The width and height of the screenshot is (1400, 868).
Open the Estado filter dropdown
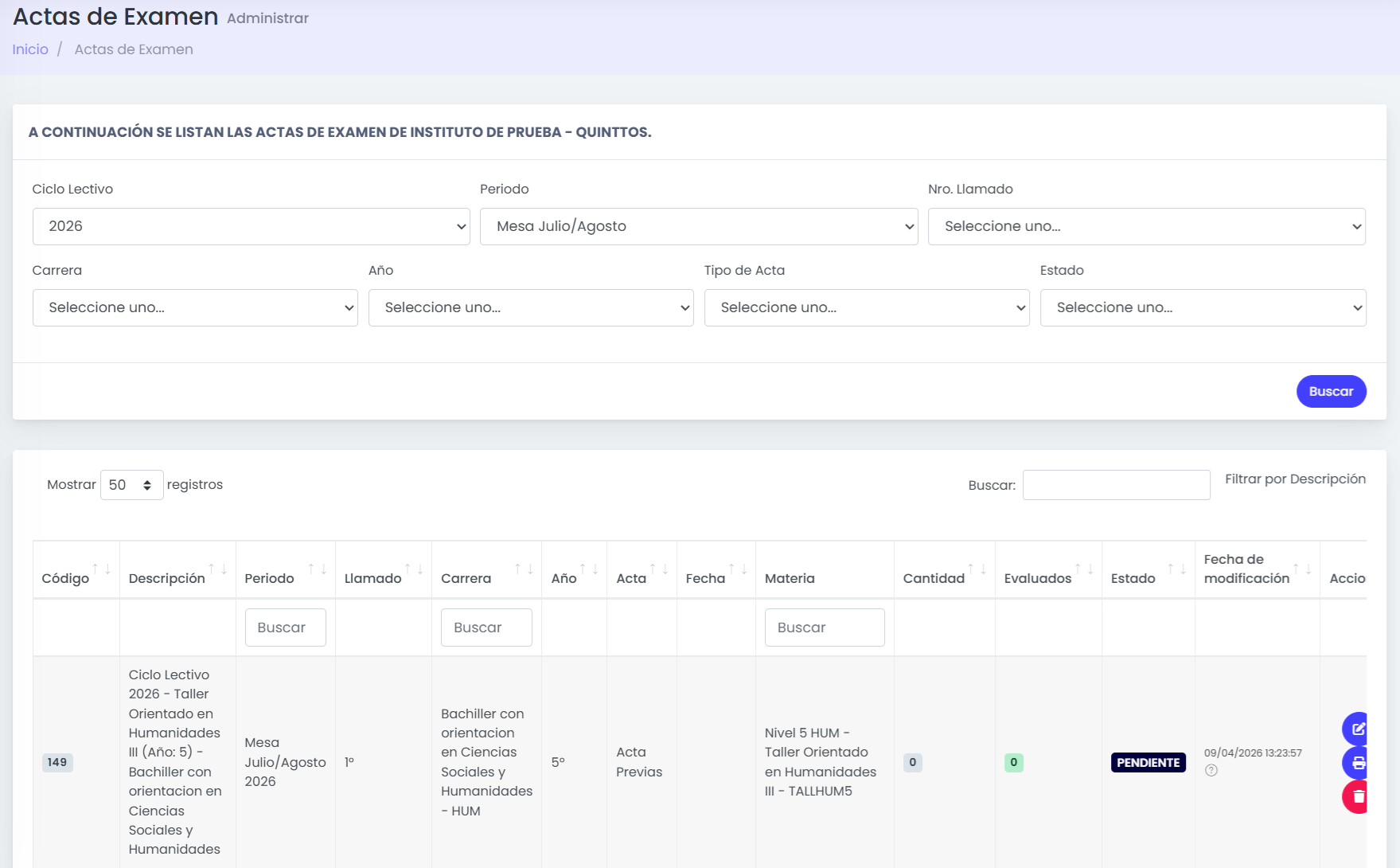[x=1203, y=307]
